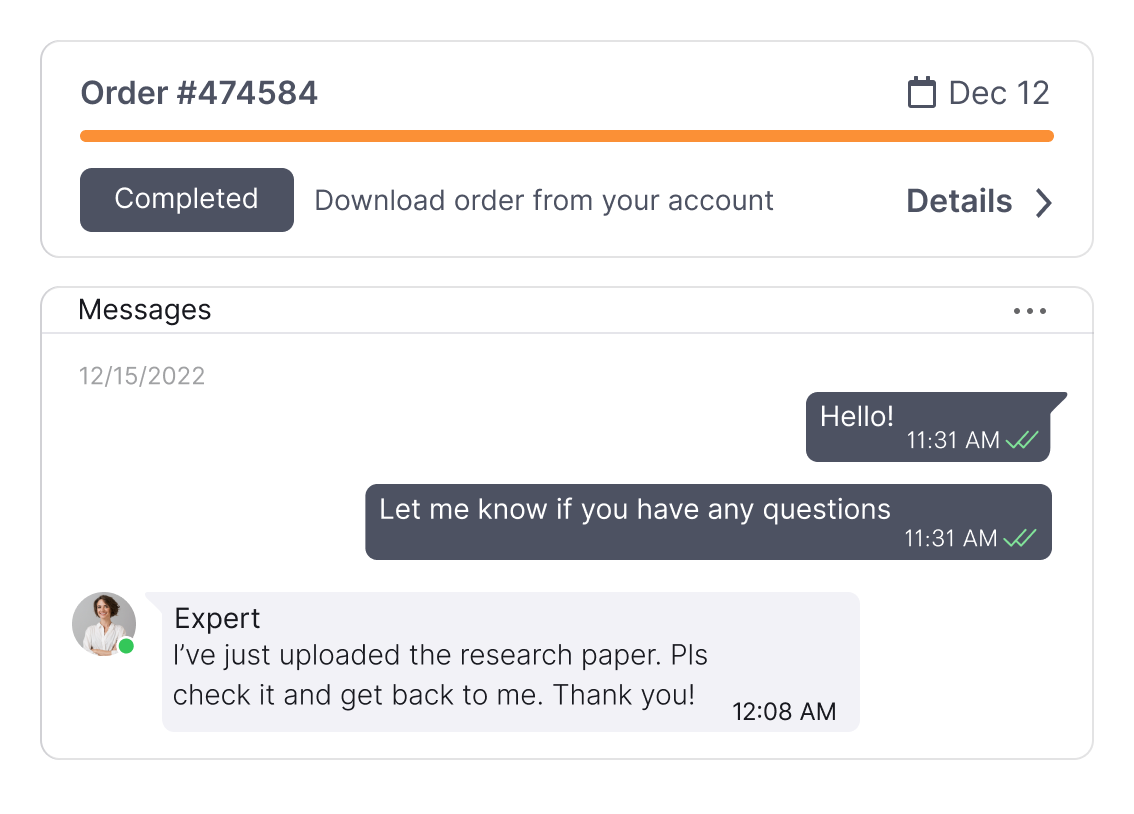Click read checkmarks on the Hello! message
This screenshot has width=1134, height=814.
pyautogui.click(x=1022, y=440)
